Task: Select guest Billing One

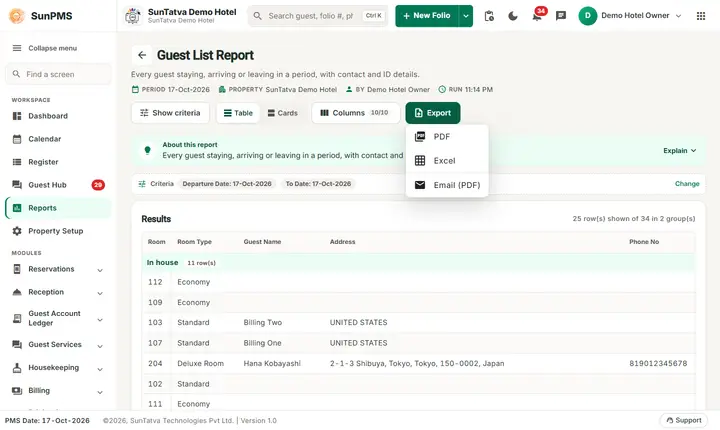Action: tap(262, 343)
